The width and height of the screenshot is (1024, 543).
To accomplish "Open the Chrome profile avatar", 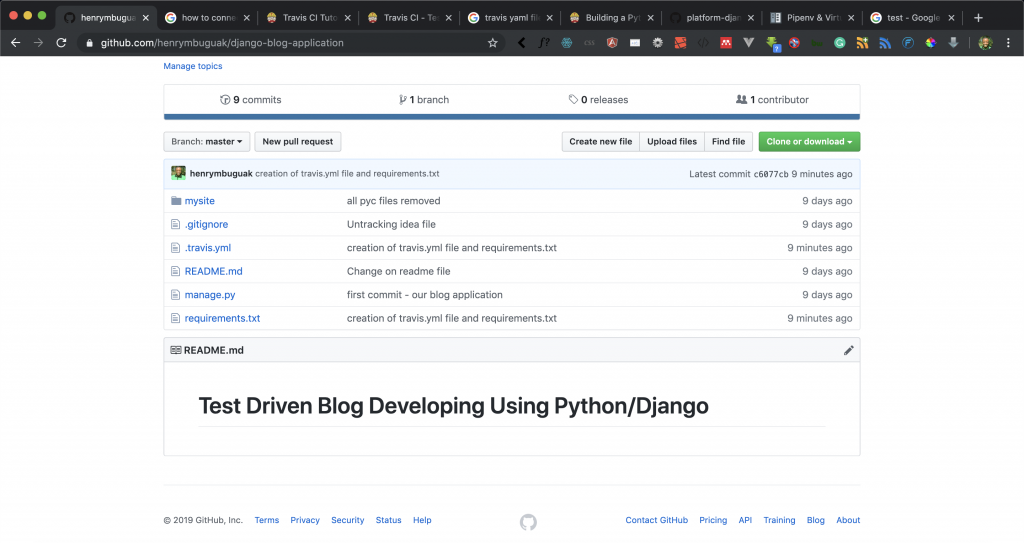I will pyautogui.click(x=985, y=42).
